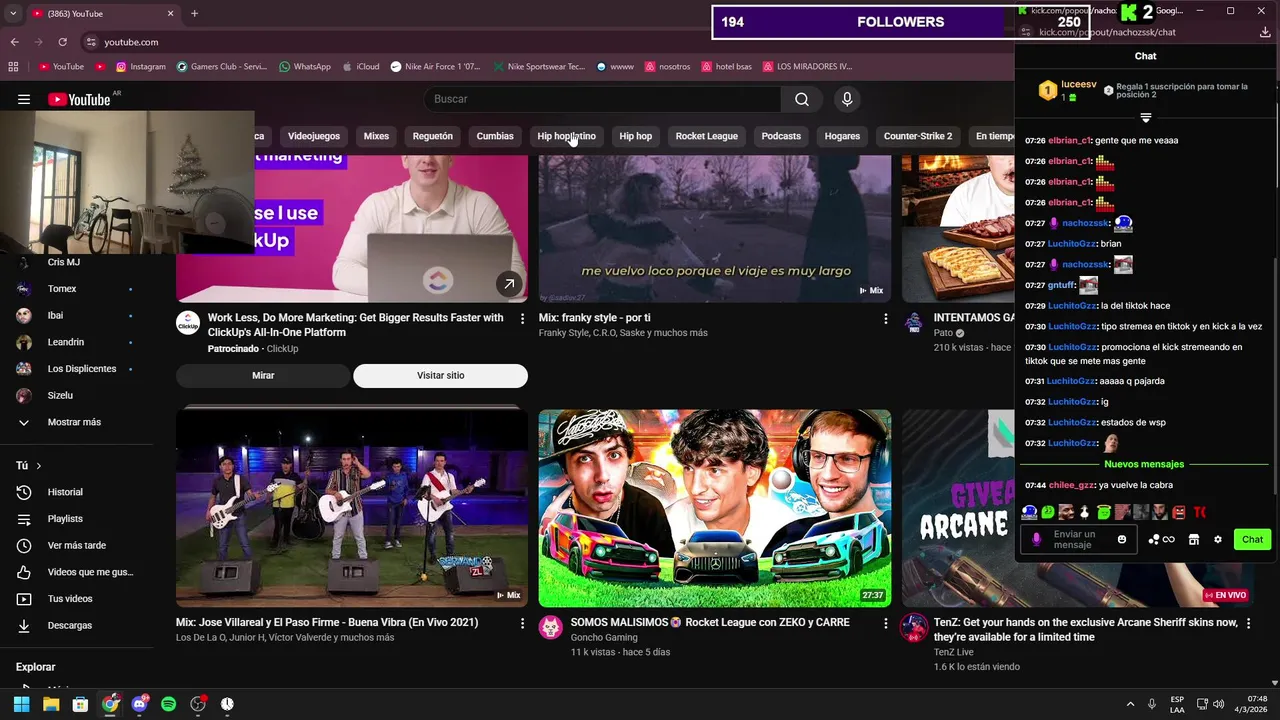Select the Rocket League filter chip
Viewport: 1280px width, 720px height.
(706, 136)
